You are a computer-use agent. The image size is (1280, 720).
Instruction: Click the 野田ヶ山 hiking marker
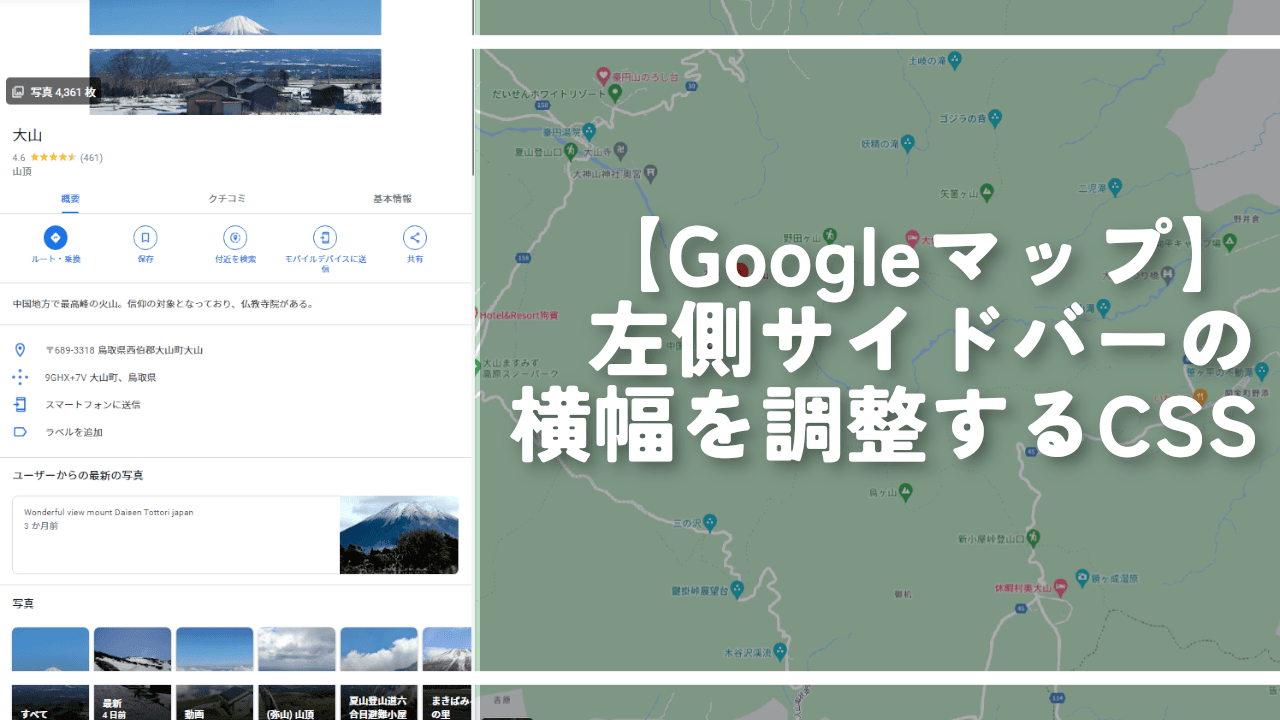pyautogui.click(x=832, y=237)
